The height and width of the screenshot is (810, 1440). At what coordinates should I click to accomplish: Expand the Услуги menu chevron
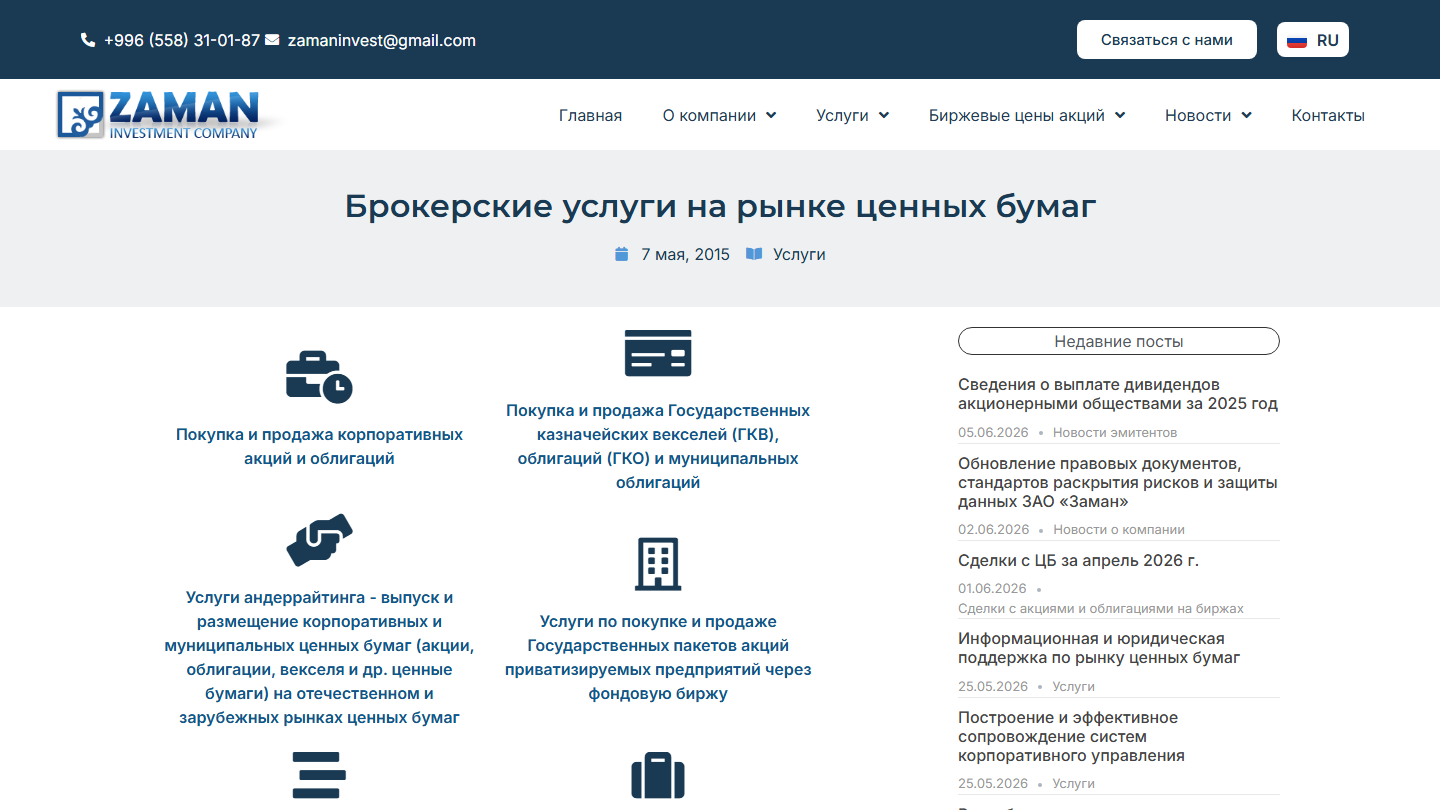pos(884,115)
